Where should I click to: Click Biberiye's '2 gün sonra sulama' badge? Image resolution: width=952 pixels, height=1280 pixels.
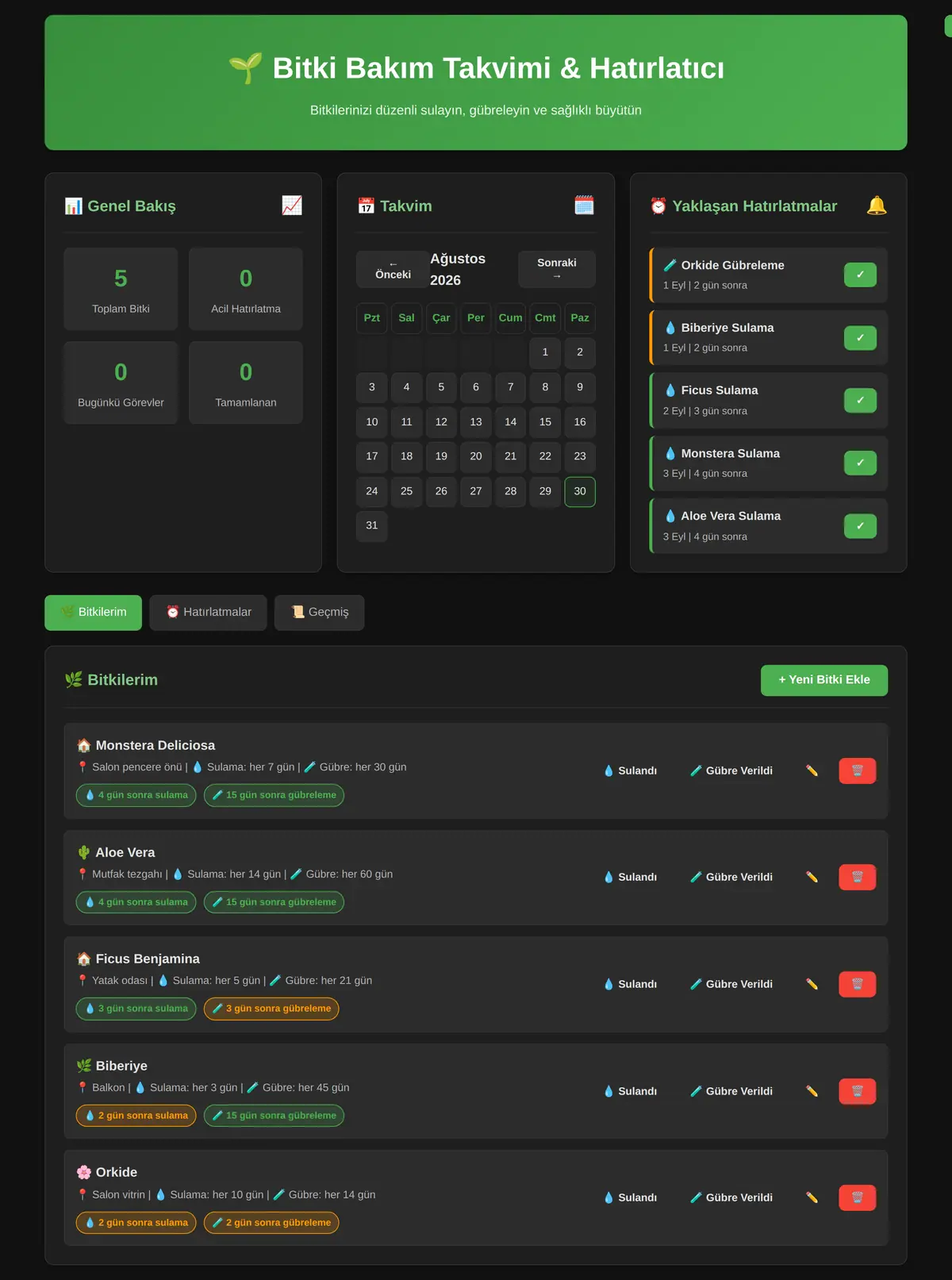(x=136, y=1116)
